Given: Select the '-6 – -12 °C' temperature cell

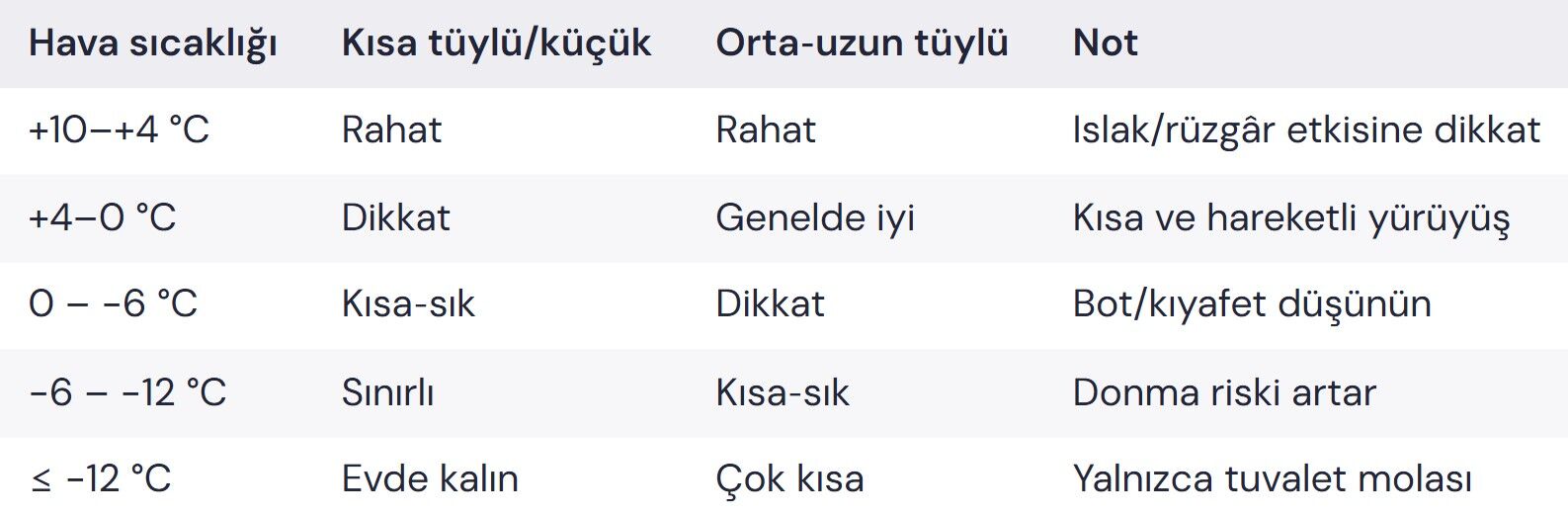Looking at the screenshot, I should [127, 392].
